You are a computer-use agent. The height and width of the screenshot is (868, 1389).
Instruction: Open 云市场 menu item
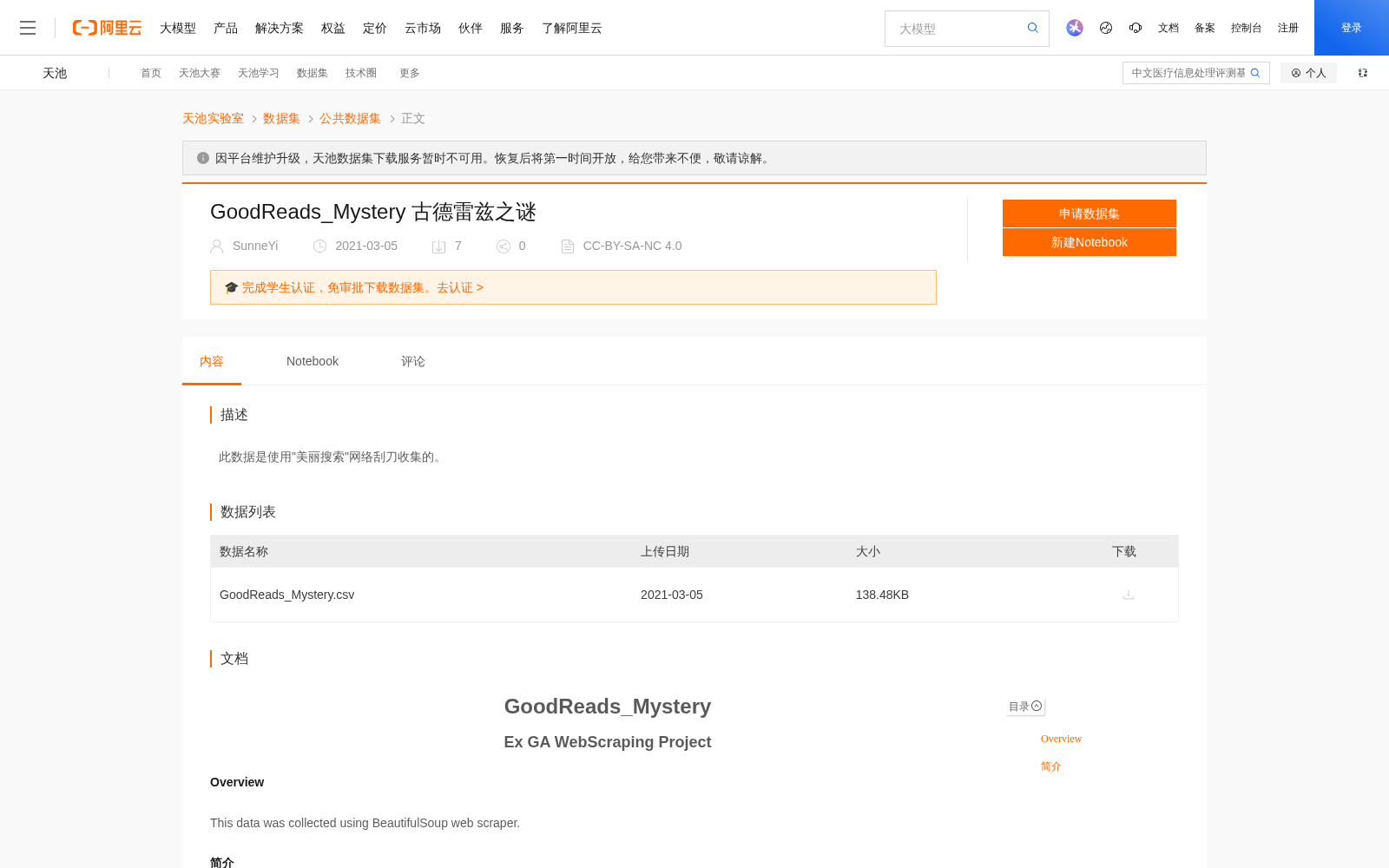click(423, 28)
